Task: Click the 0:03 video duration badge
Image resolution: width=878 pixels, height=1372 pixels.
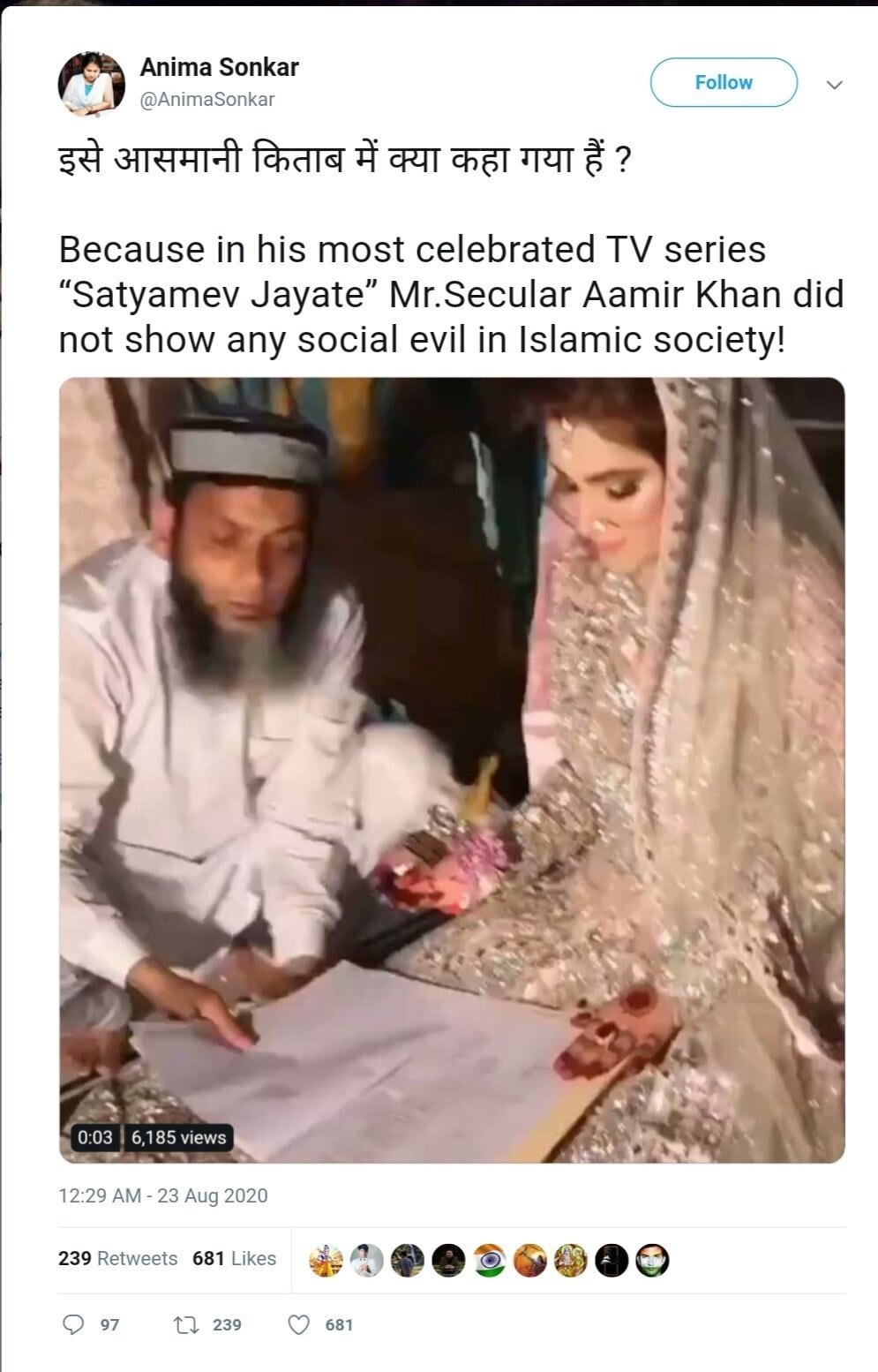Action: point(95,1137)
